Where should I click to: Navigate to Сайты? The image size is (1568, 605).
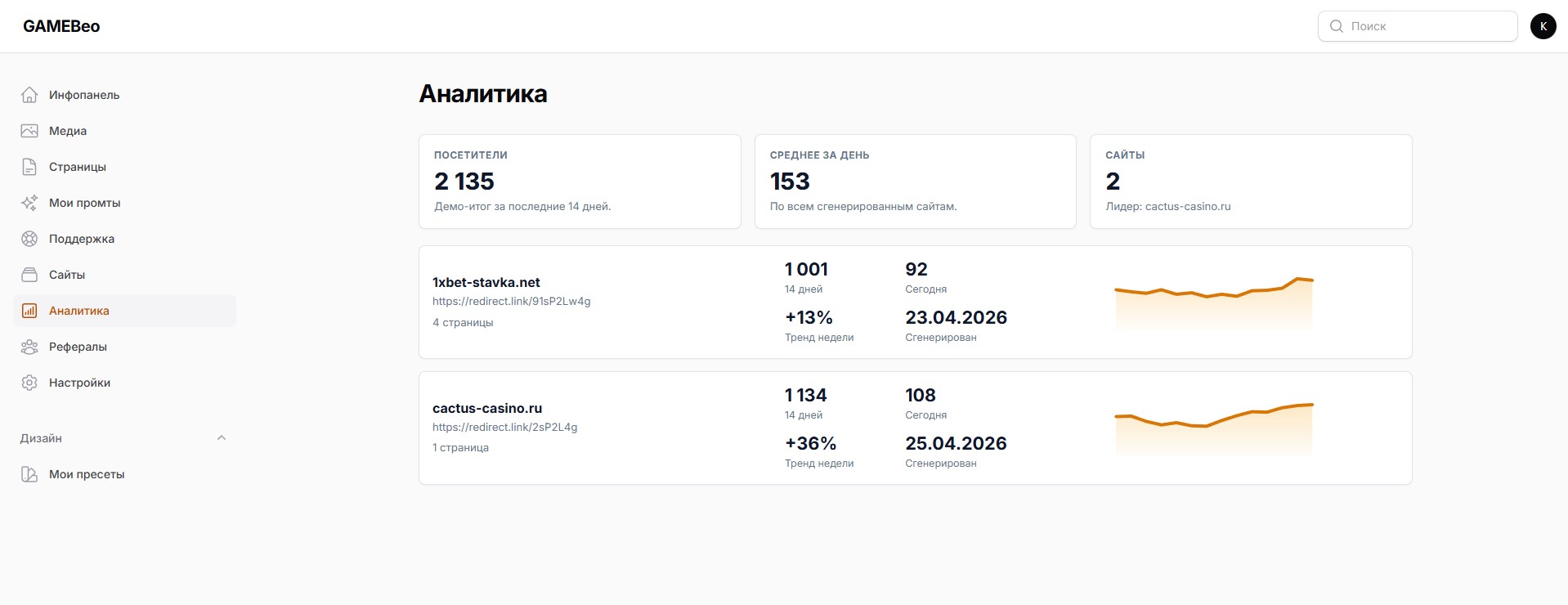pyautogui.click(x=124, y=275)
